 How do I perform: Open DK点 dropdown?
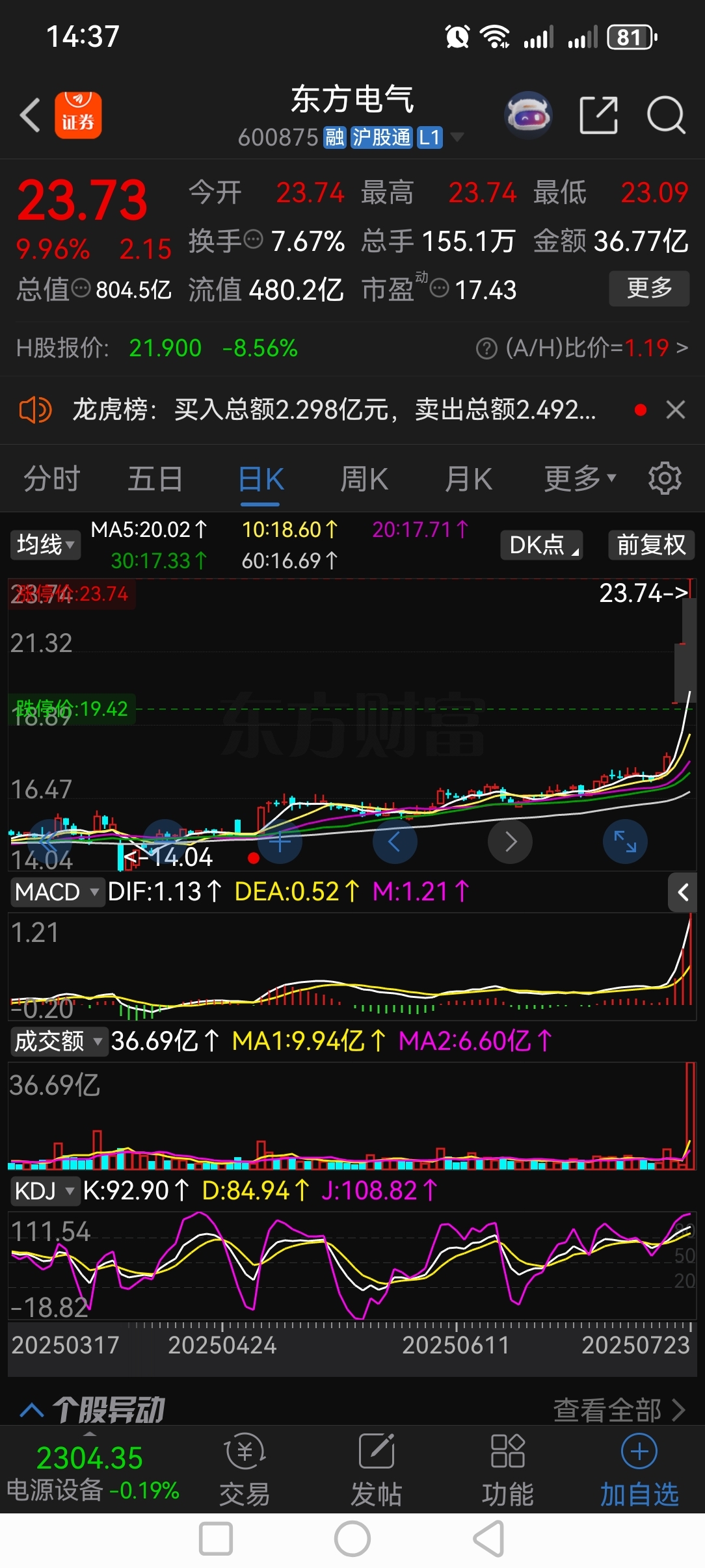[x=541, y=545]
